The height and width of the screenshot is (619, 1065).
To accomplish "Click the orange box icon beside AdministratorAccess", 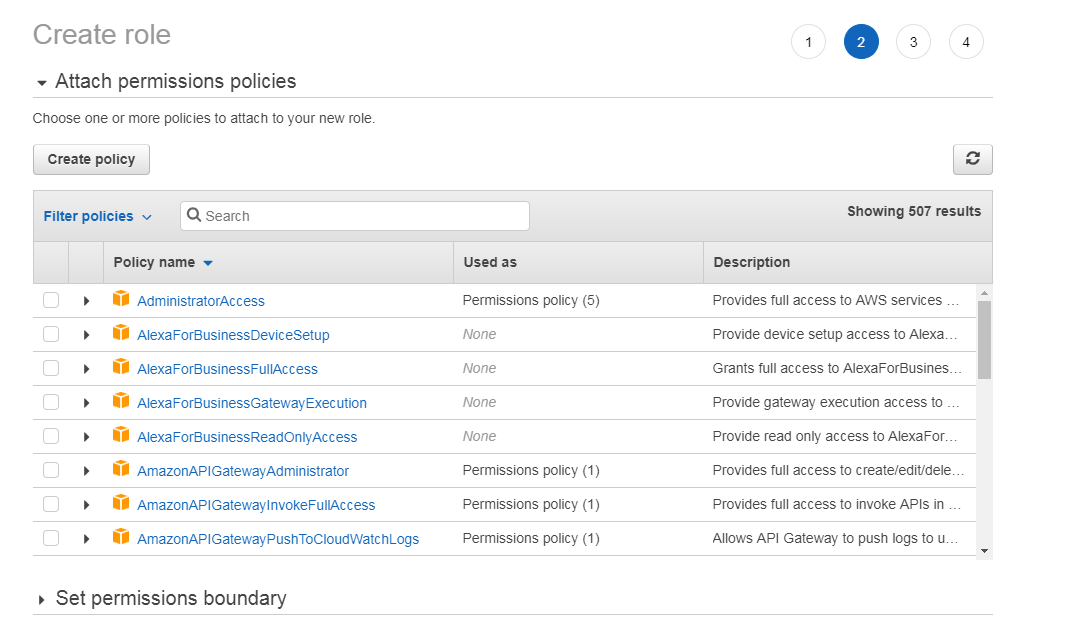I will click(x=121, y=299).
